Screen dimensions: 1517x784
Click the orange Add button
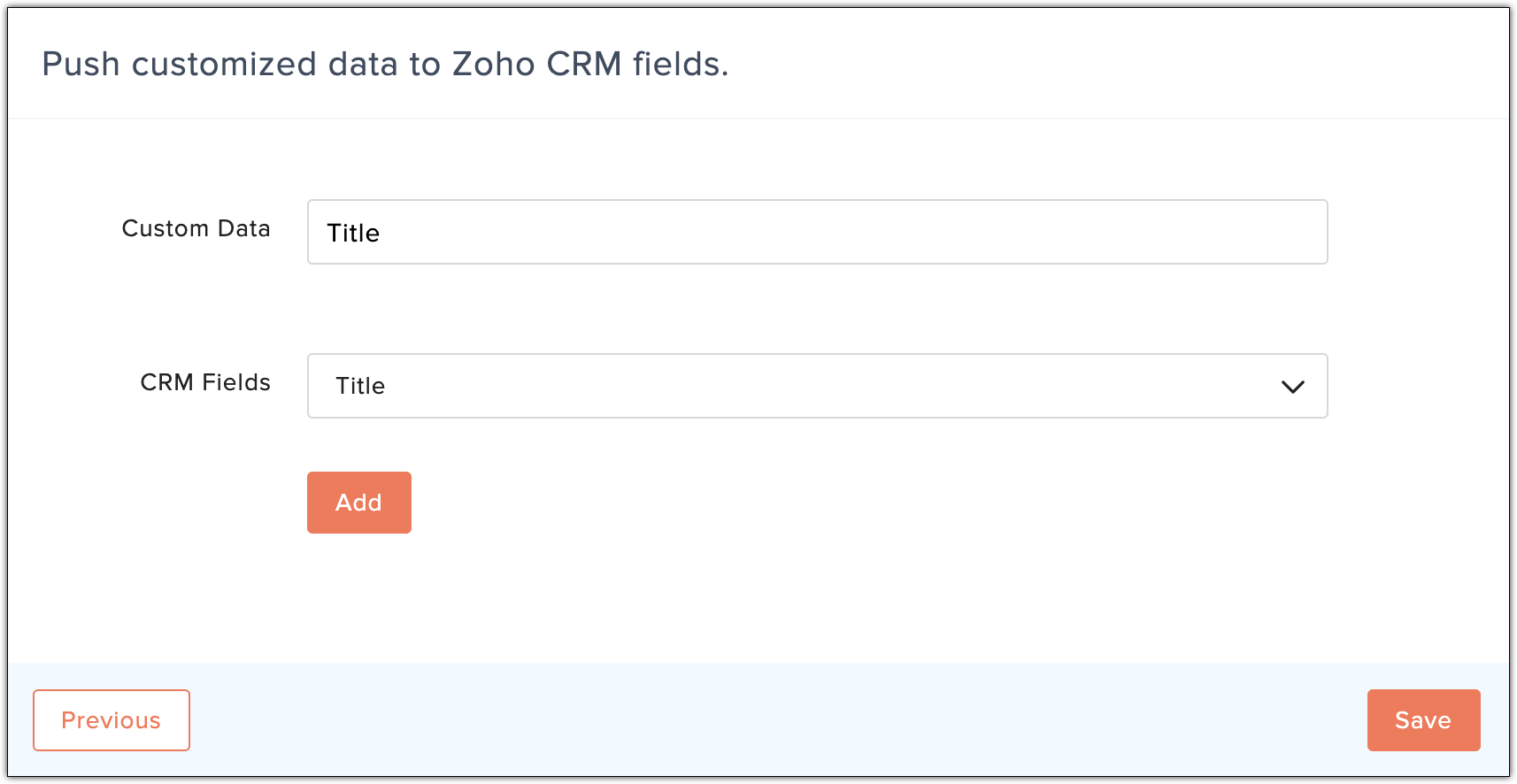click(x=359, y=503)
